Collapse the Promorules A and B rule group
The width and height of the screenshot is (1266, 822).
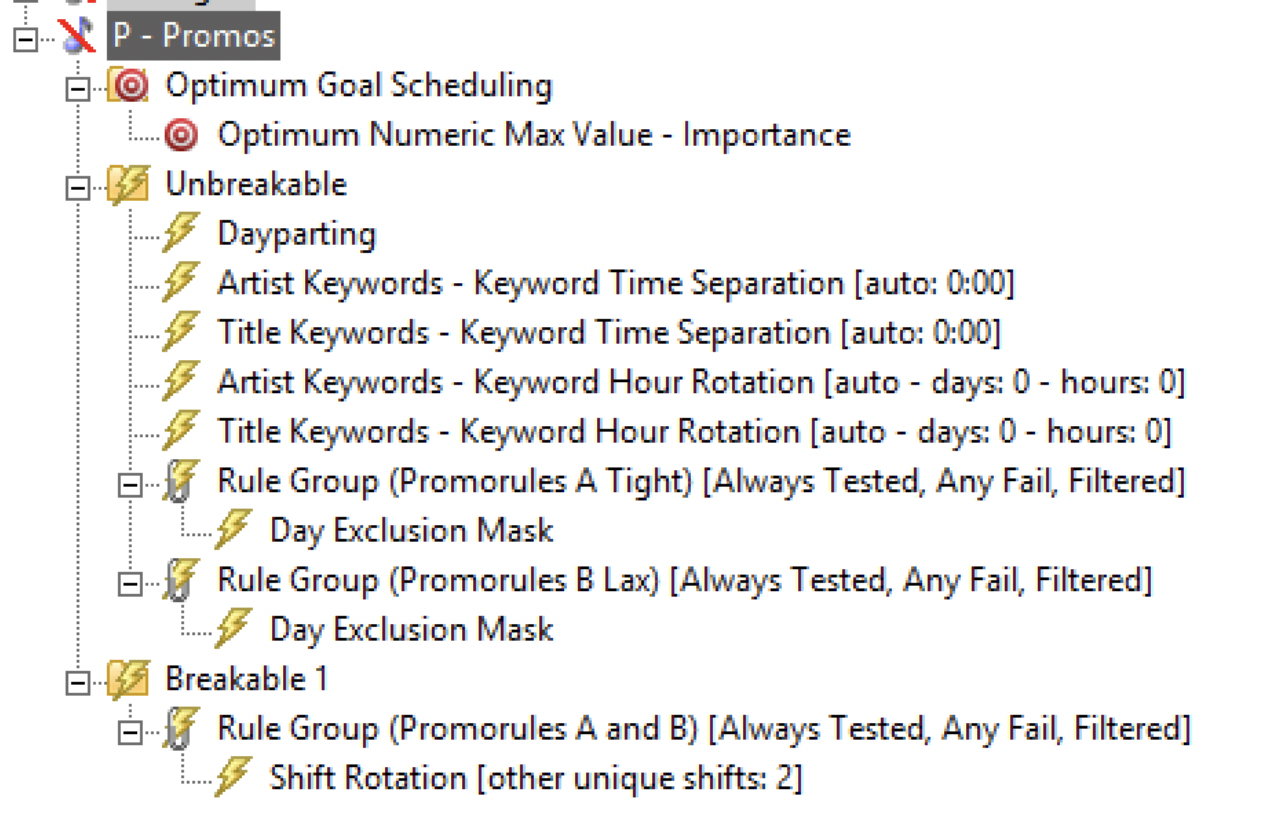[x=130, y=732]
